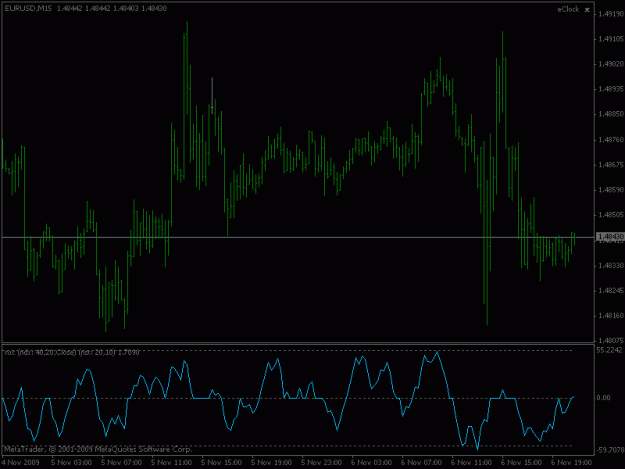Viewport: 625px width, 469px height.
Task: Click the 1.48590 price axis label
Action: 611,190
